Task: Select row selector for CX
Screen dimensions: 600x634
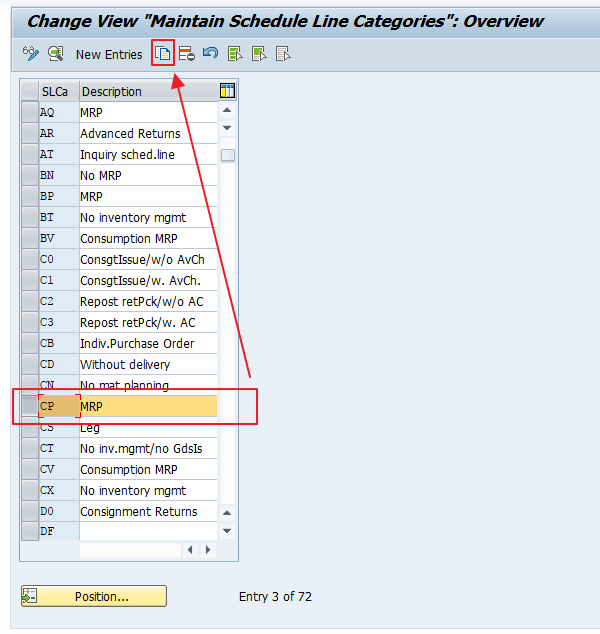Action: coord(30,490)
